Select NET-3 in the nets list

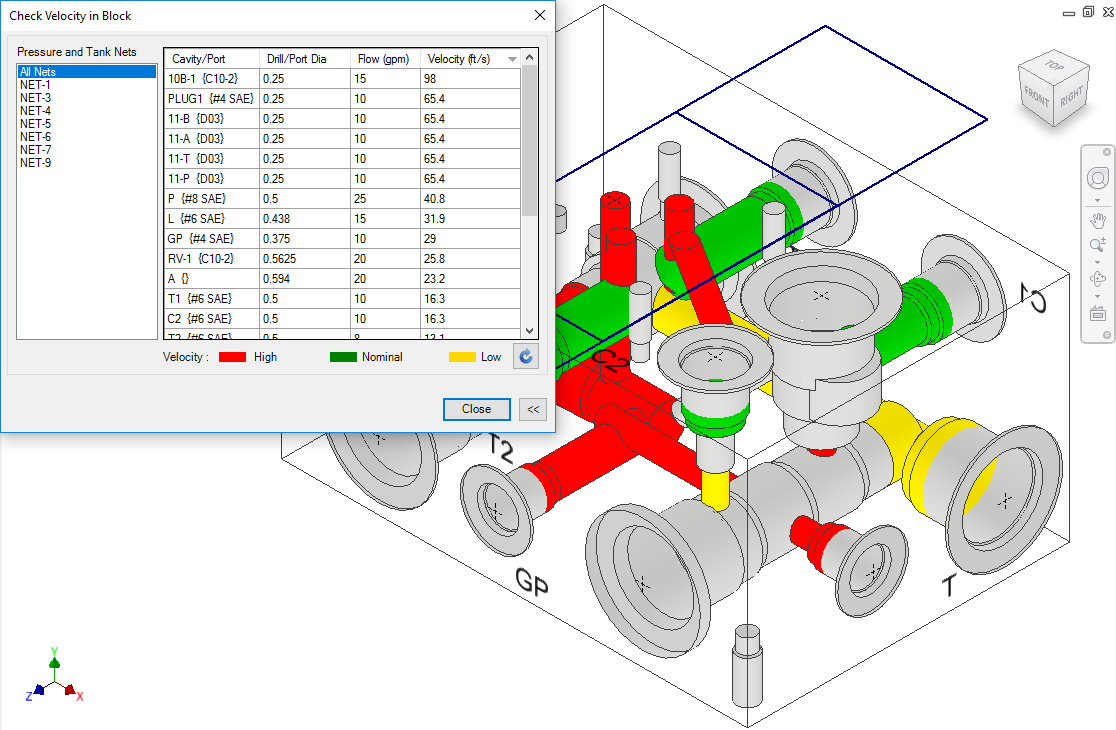coord(36,98)
